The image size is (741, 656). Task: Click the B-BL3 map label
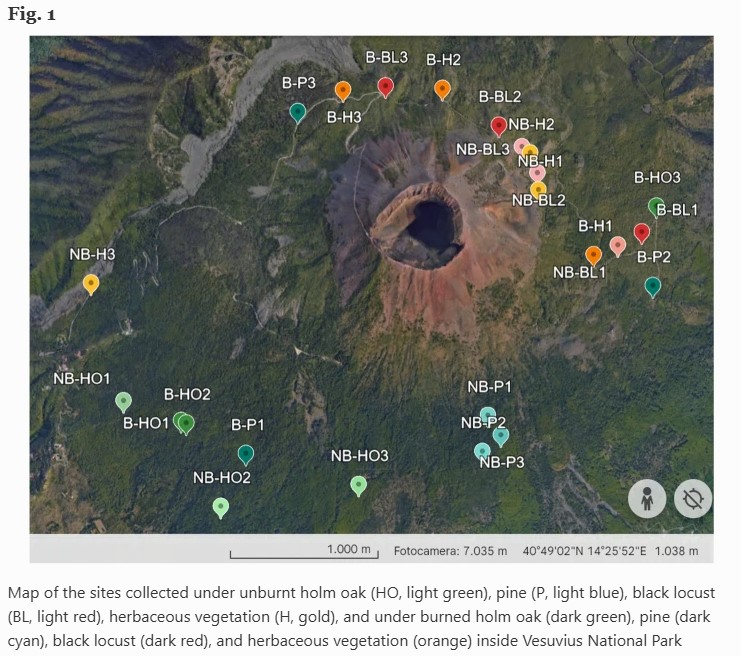point(387,57)
